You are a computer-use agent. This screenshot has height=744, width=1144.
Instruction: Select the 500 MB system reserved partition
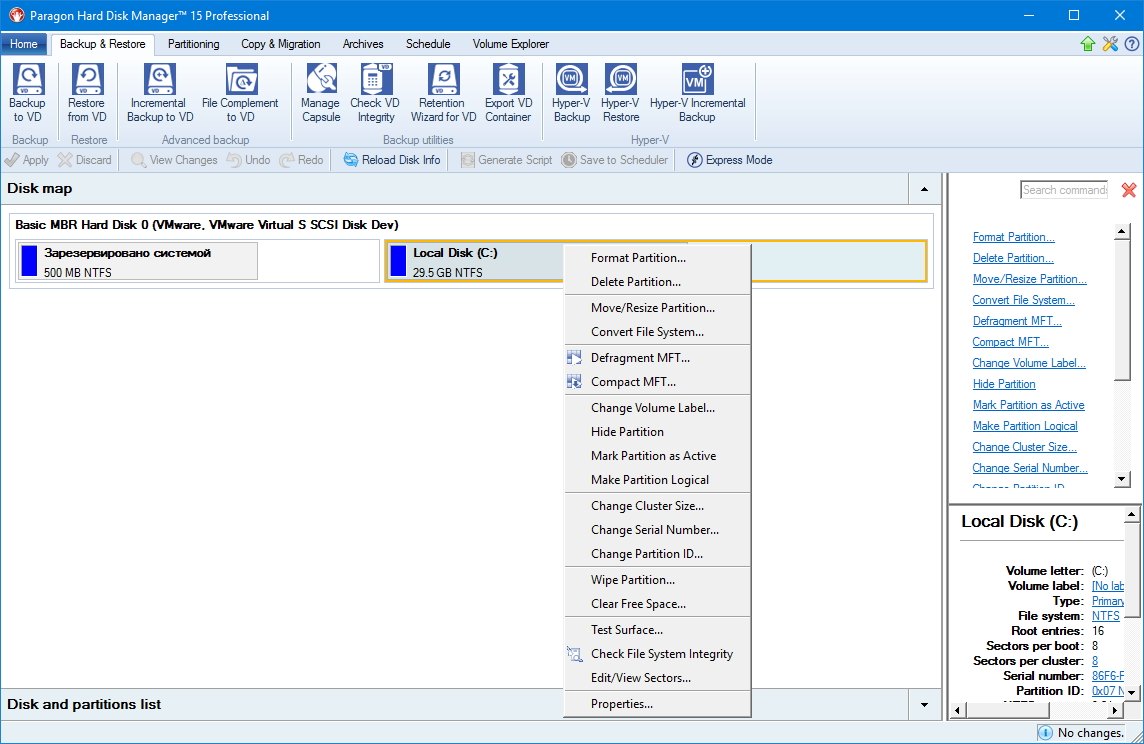point(138,261)
